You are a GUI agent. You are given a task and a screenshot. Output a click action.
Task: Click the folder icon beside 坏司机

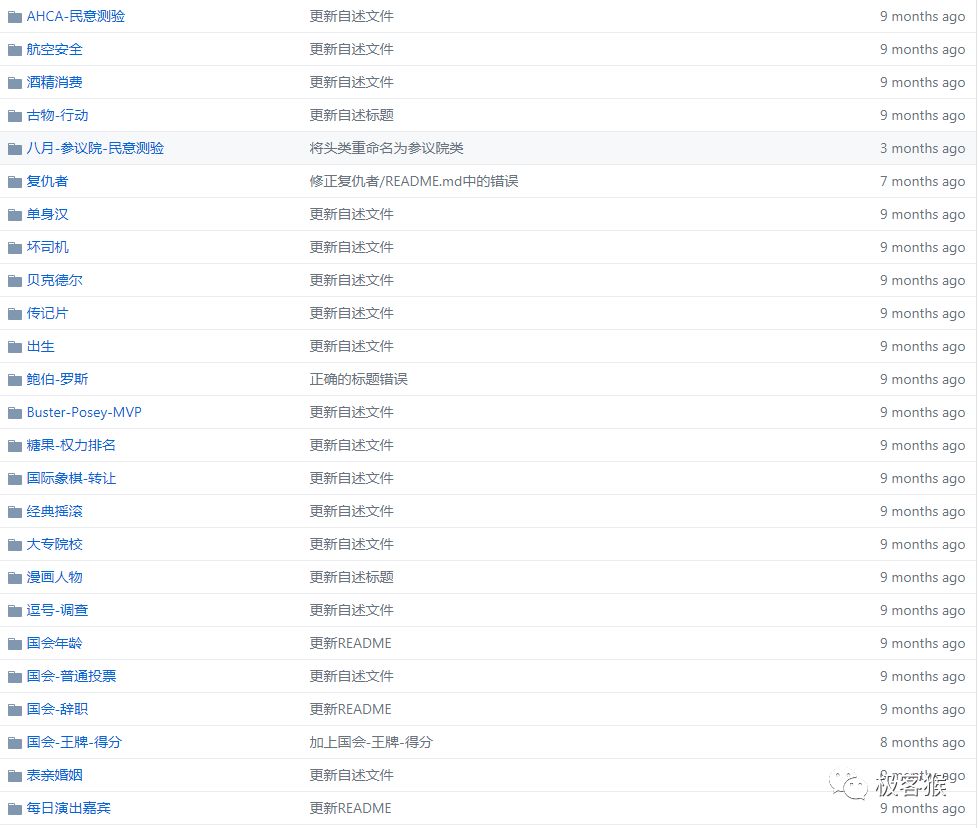click(x=15, y=248)
